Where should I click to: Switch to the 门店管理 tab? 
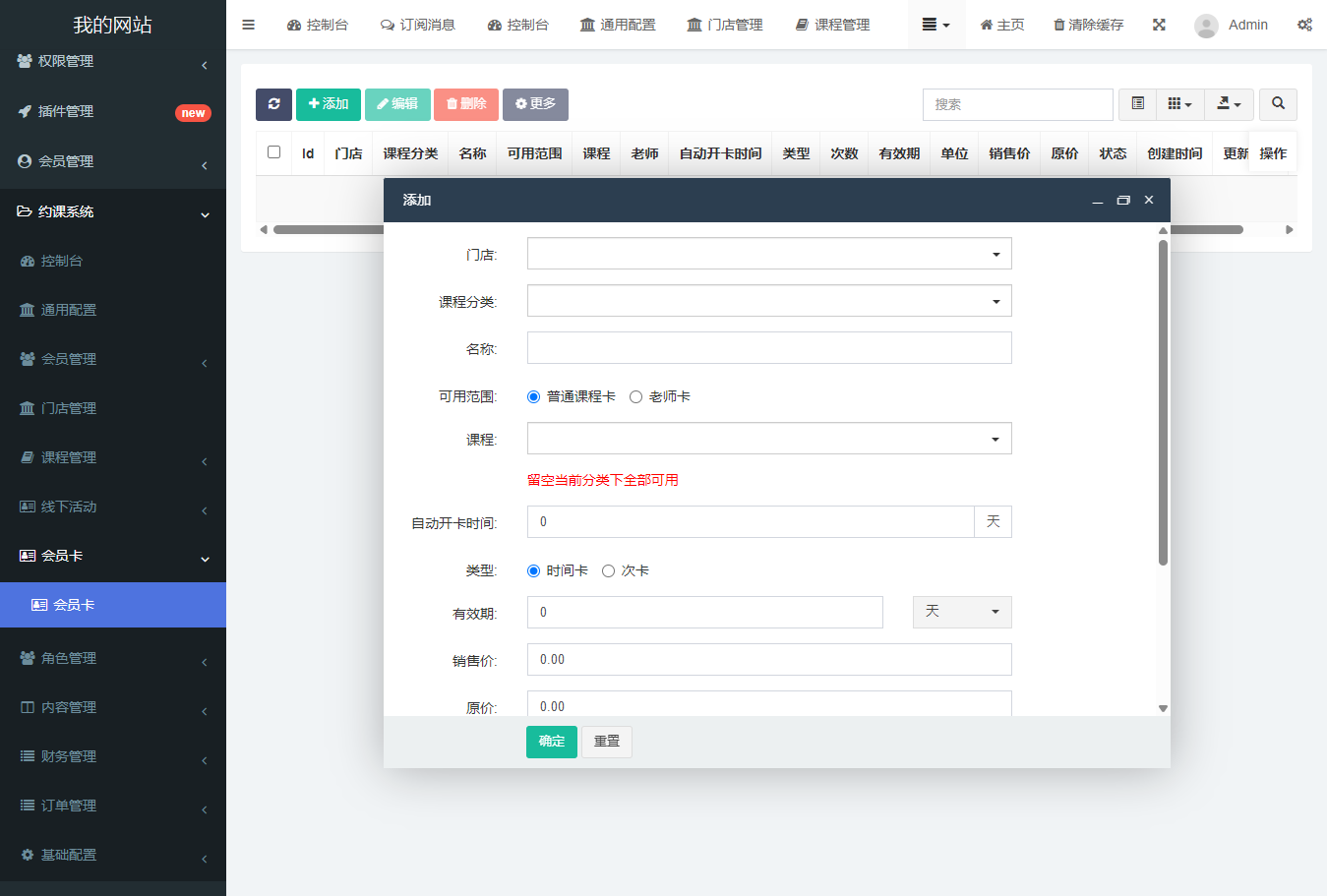click(725, 25)
